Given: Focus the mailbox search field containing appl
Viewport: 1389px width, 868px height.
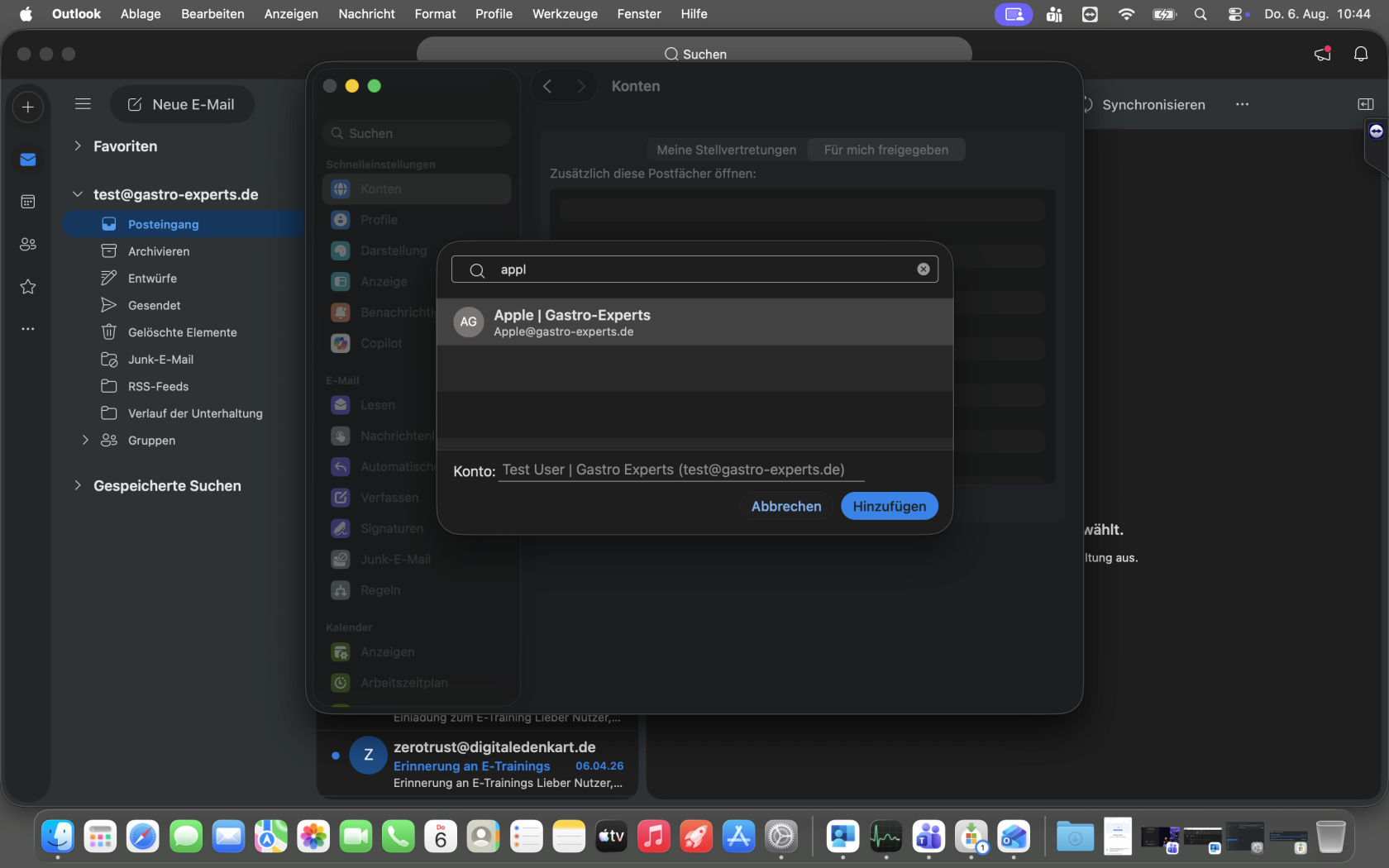Looking at the screenshot, I should [x=694, y=269].
